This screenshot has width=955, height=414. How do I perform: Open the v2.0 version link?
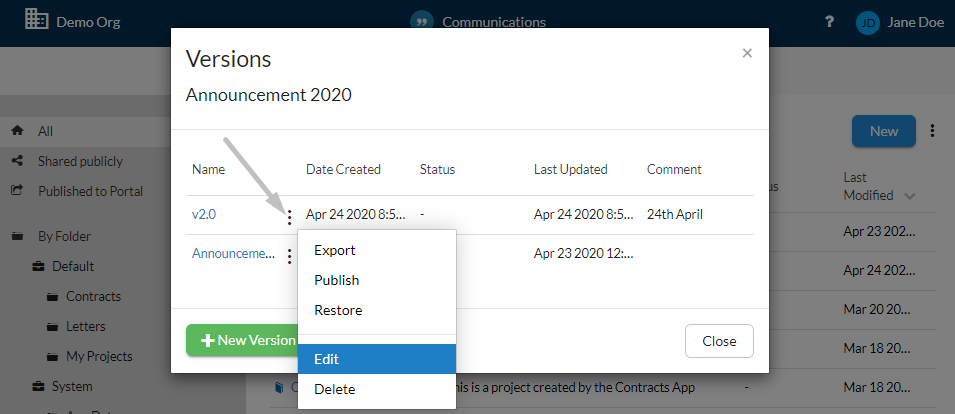click(x=203, y=214)
